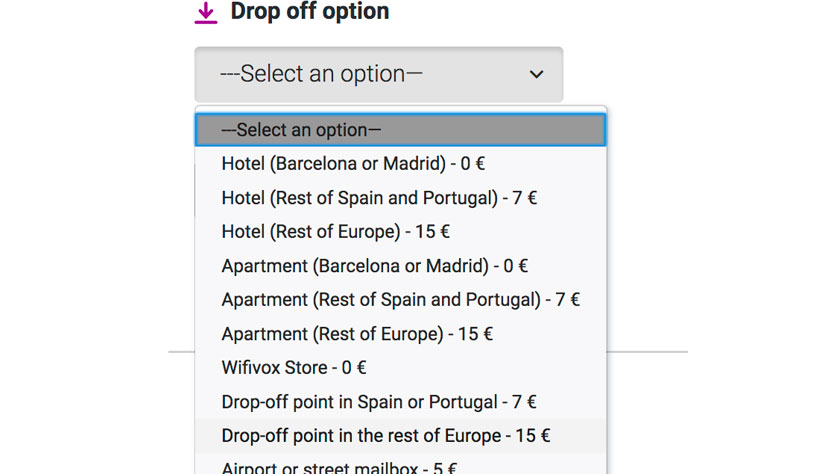The height and width of the screenshot is (474, 830).
Task: Select Hotel (Barcelona or Madrid) - 0 €
Action: pos(400,164)
